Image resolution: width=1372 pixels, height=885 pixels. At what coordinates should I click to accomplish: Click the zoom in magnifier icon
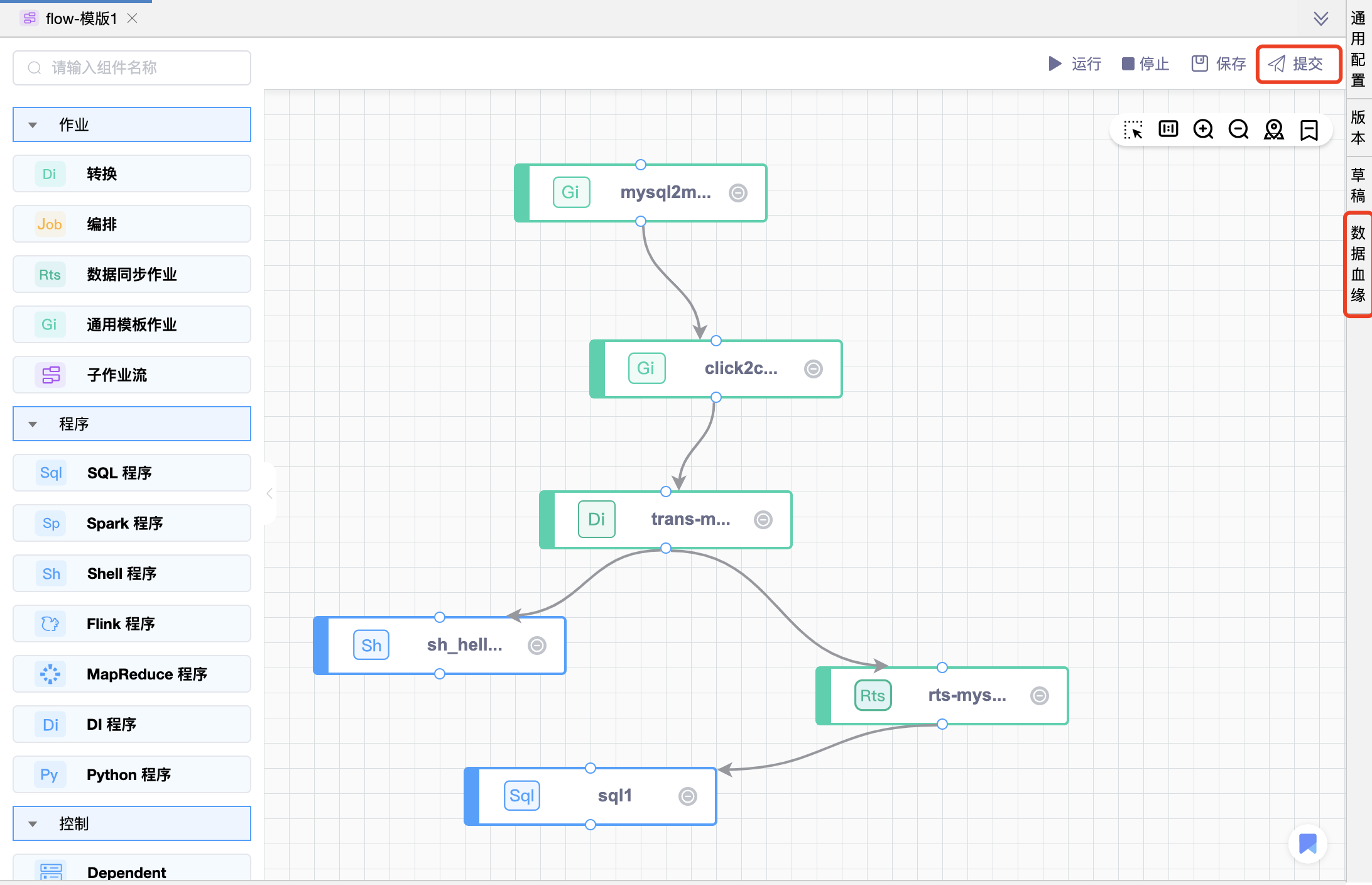coord(1203,129)
